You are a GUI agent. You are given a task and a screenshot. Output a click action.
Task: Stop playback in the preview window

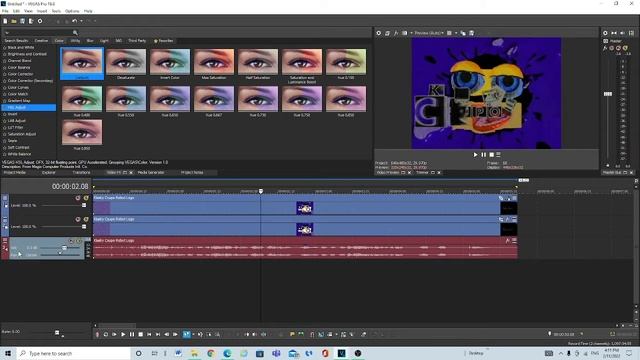pyautogui.click(x=491, y=155)
